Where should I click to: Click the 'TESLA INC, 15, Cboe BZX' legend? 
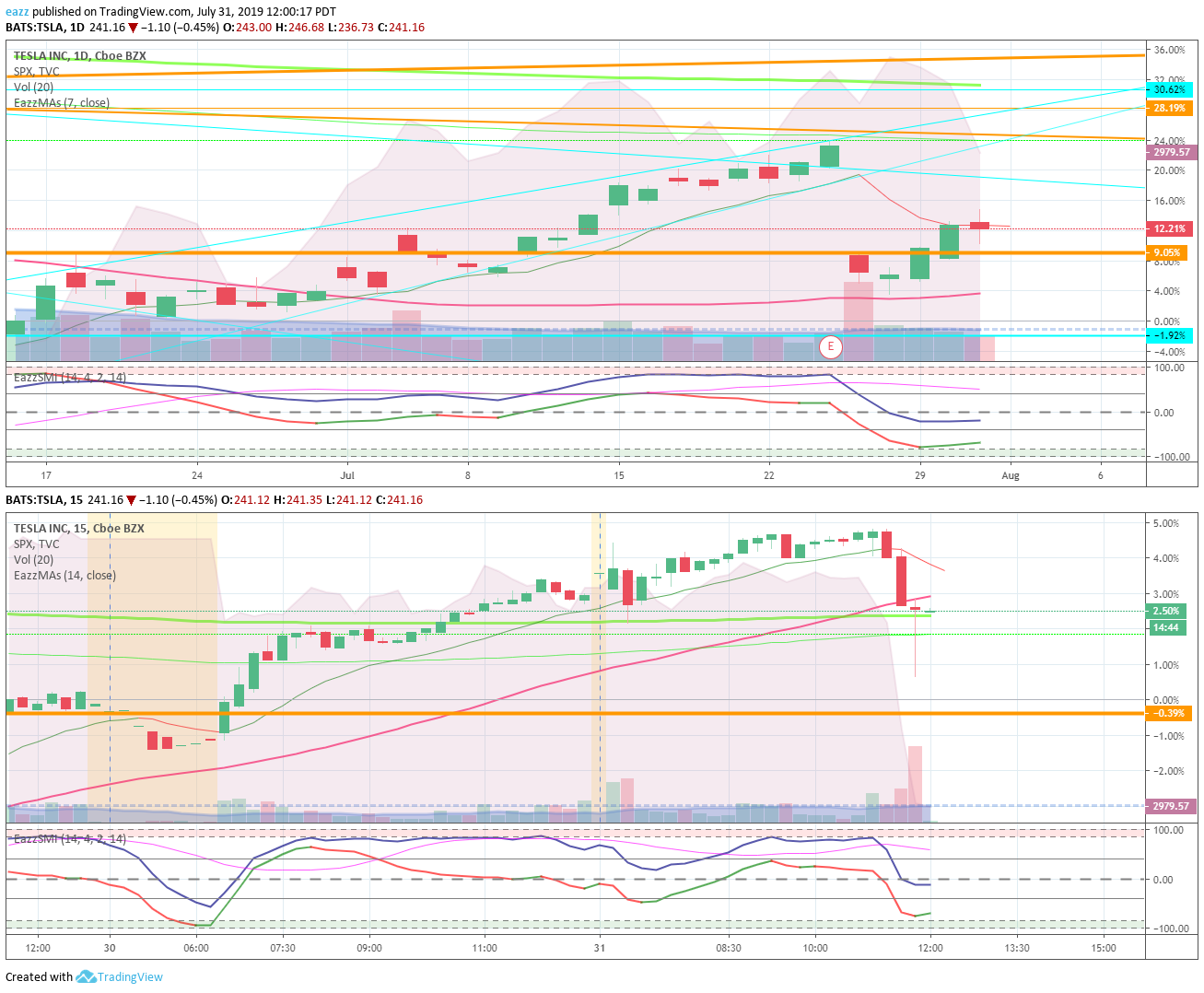click(79, 528)
